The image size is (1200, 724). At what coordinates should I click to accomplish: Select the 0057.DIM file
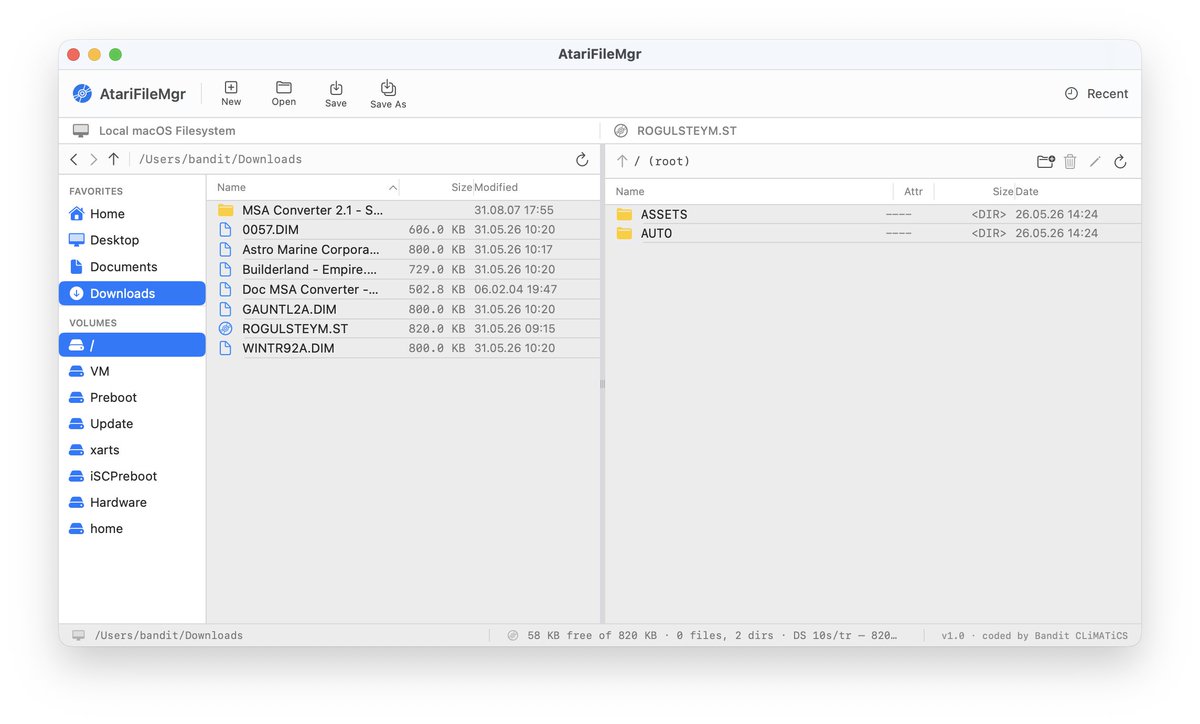tap(404, 230)
